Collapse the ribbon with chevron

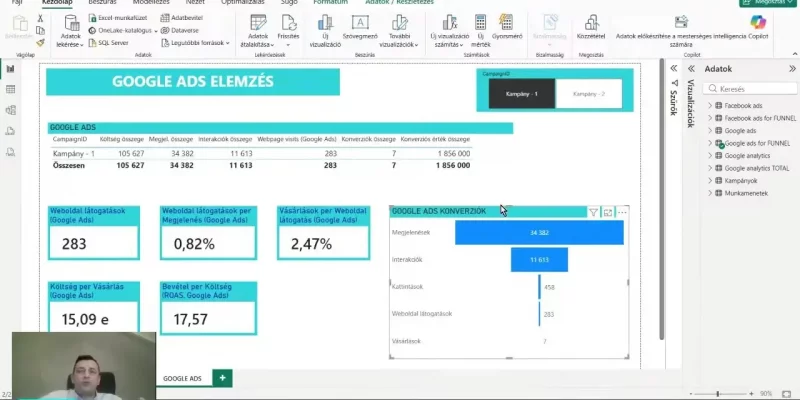point(795,54)
